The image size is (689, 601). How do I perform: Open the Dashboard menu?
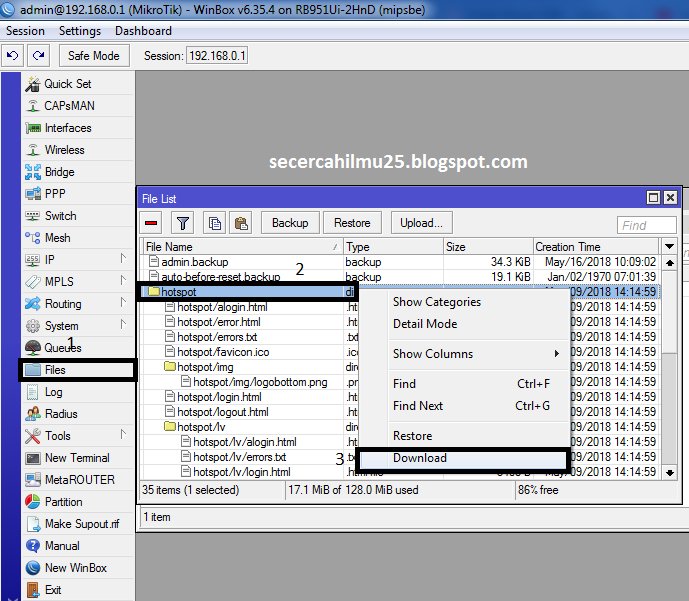click(143, 31)
